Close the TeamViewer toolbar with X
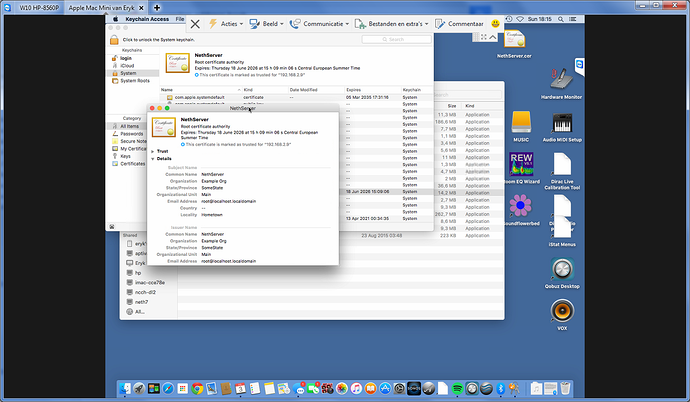 tap(195, 24)
